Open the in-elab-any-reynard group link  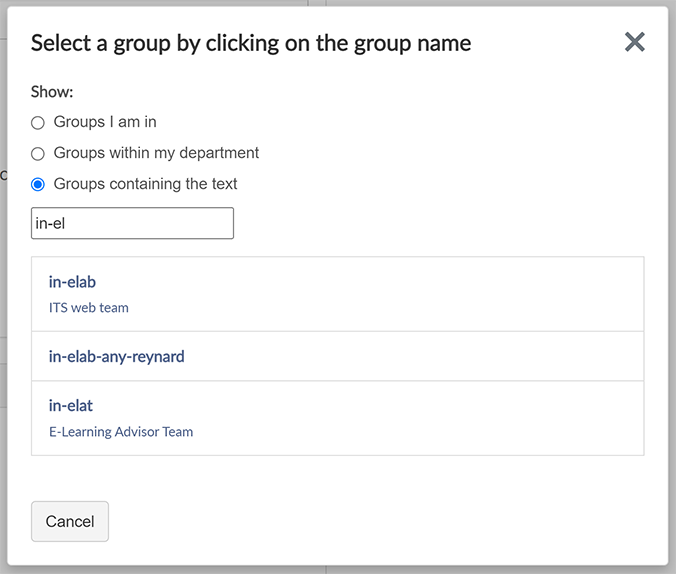(x=116, y=356)
